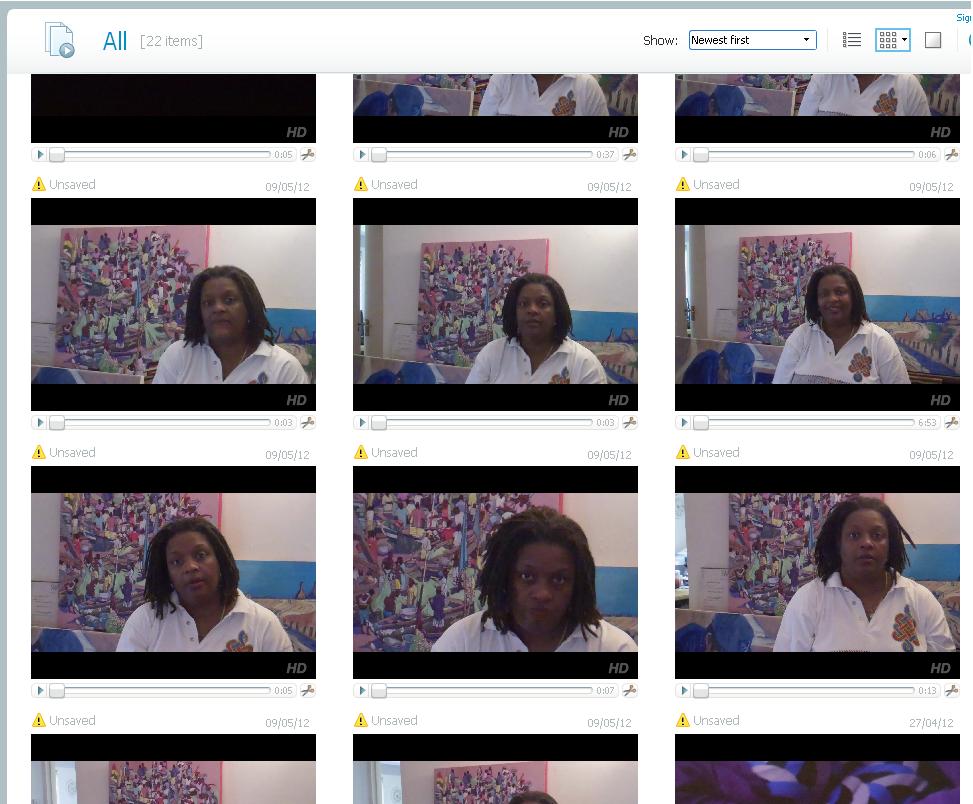
Task: Switch to list view
Action: (851, 40)
